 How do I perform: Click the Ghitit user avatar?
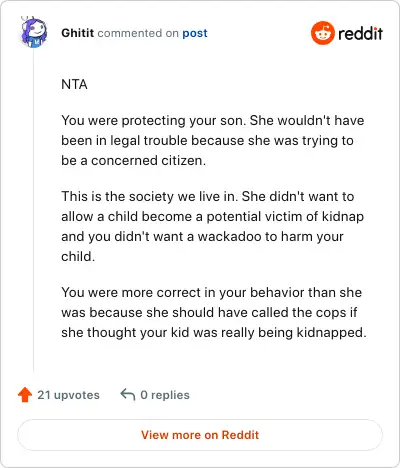click(34, 32)
